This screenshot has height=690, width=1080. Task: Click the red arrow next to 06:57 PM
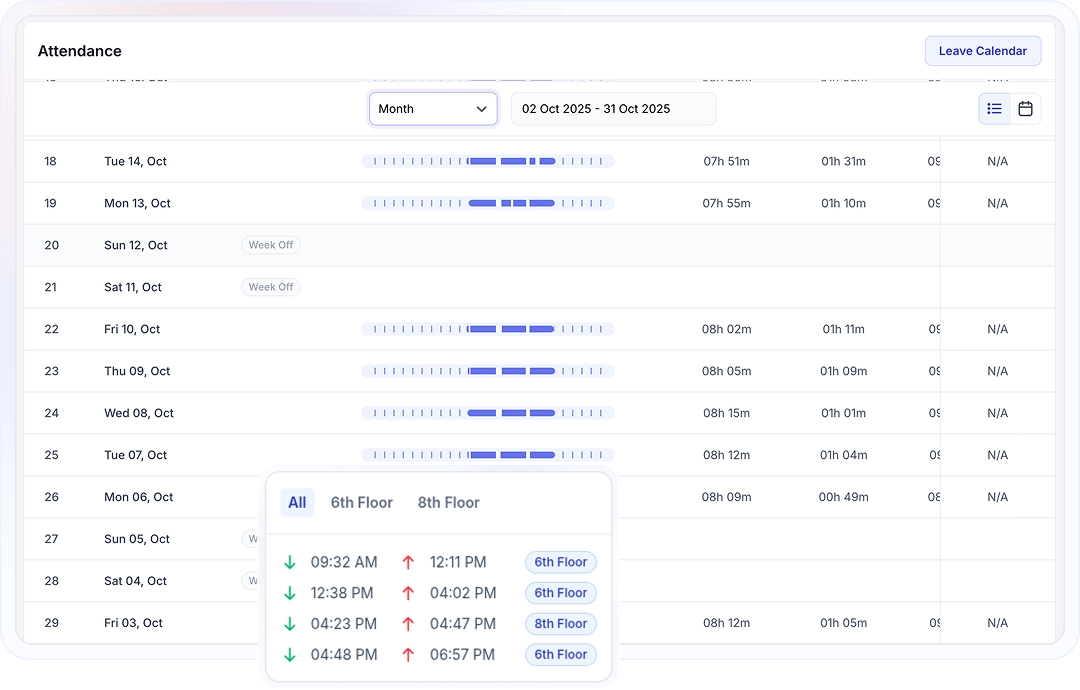point(408,655)
